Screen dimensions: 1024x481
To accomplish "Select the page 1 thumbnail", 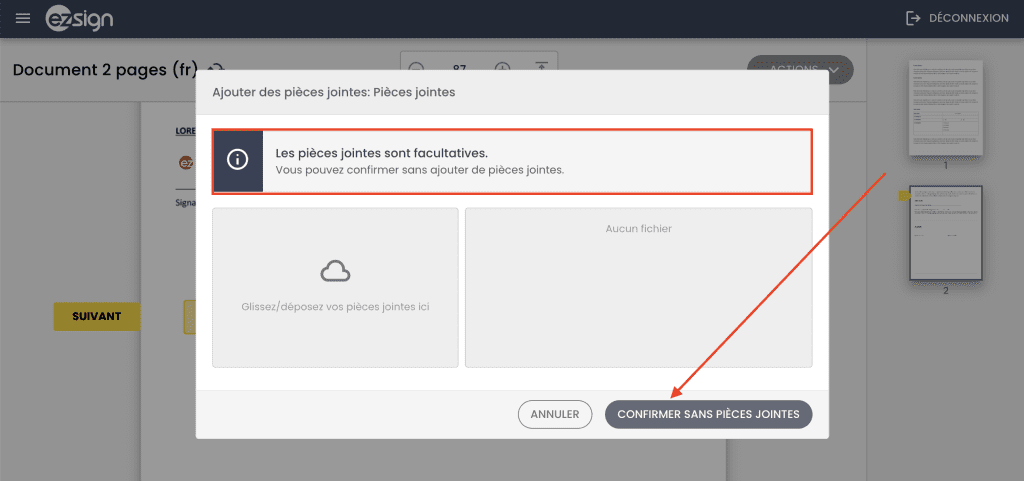I will (945, 108).
